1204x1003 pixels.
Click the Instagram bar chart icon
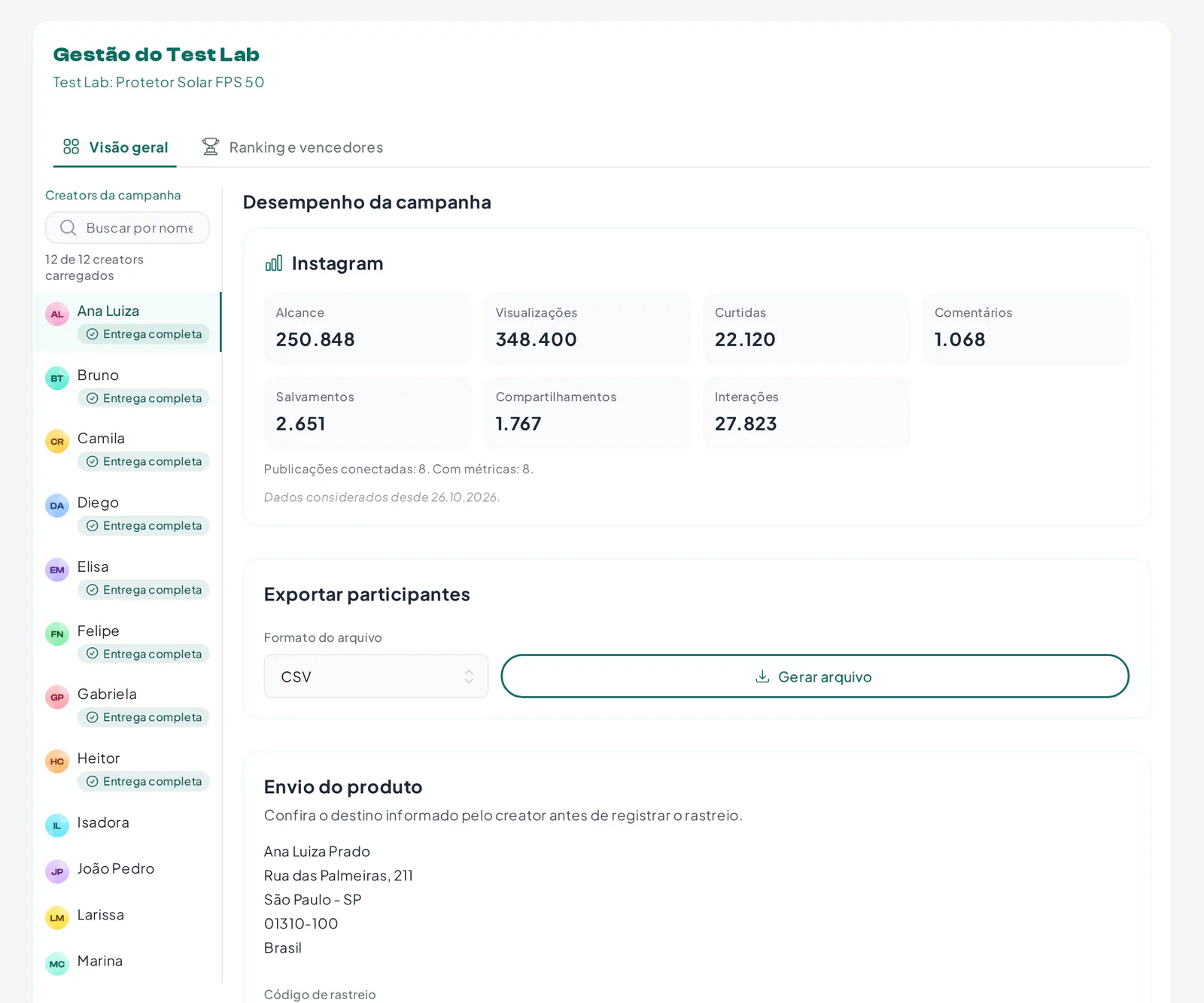[274, 263]
